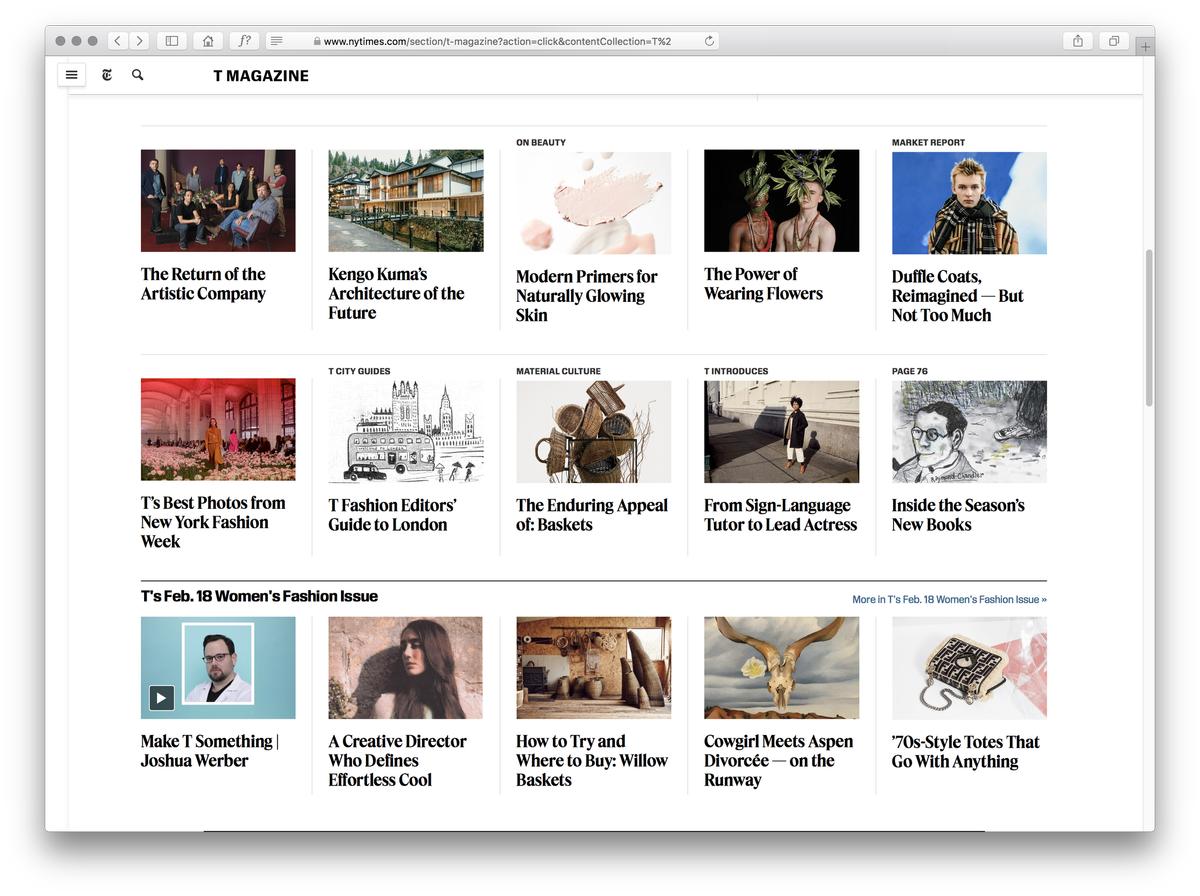Click the duffle coat model thumbnail
Screen dimensions: 1200x896
point(969,203)
